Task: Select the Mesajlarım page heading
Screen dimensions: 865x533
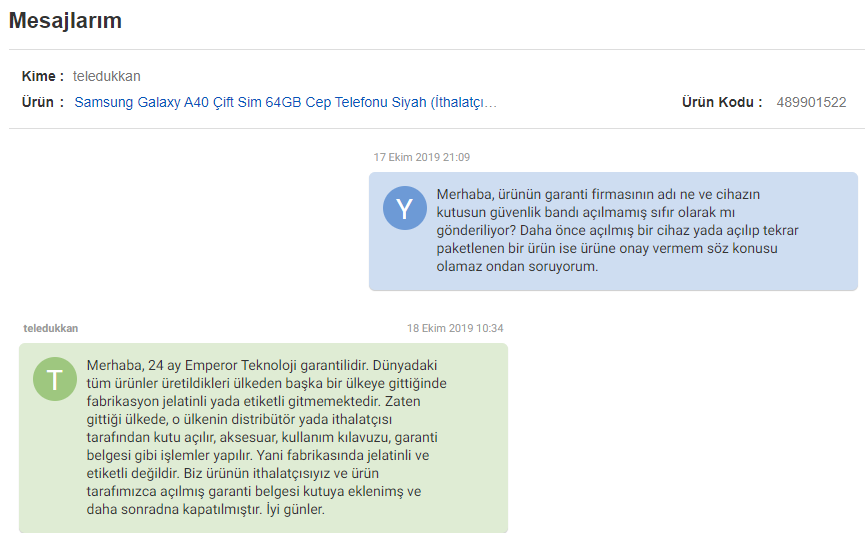Action: (65, 20)
